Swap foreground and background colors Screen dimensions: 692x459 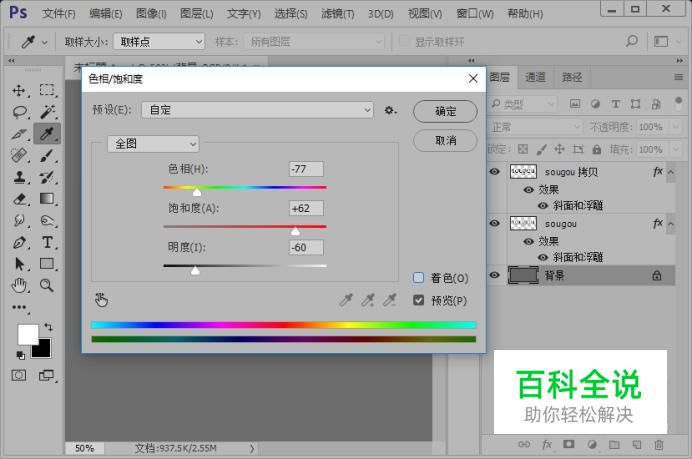(x=48, y=327)
